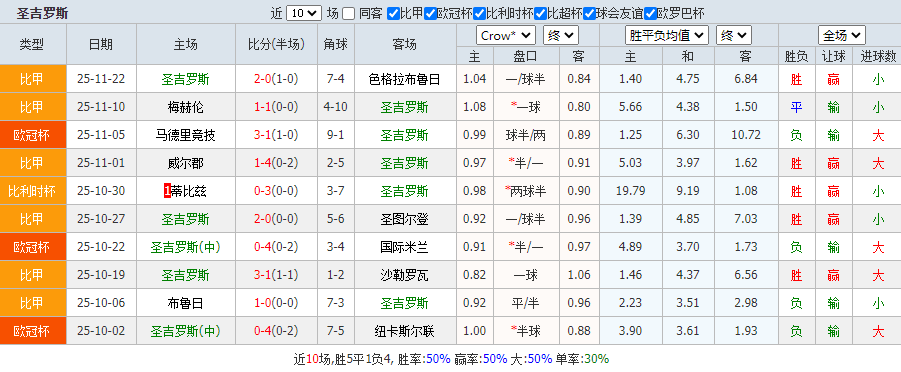Uncheck the 比超杯 filter checkbox
This screenshot has height=372, width=901.
540,13
